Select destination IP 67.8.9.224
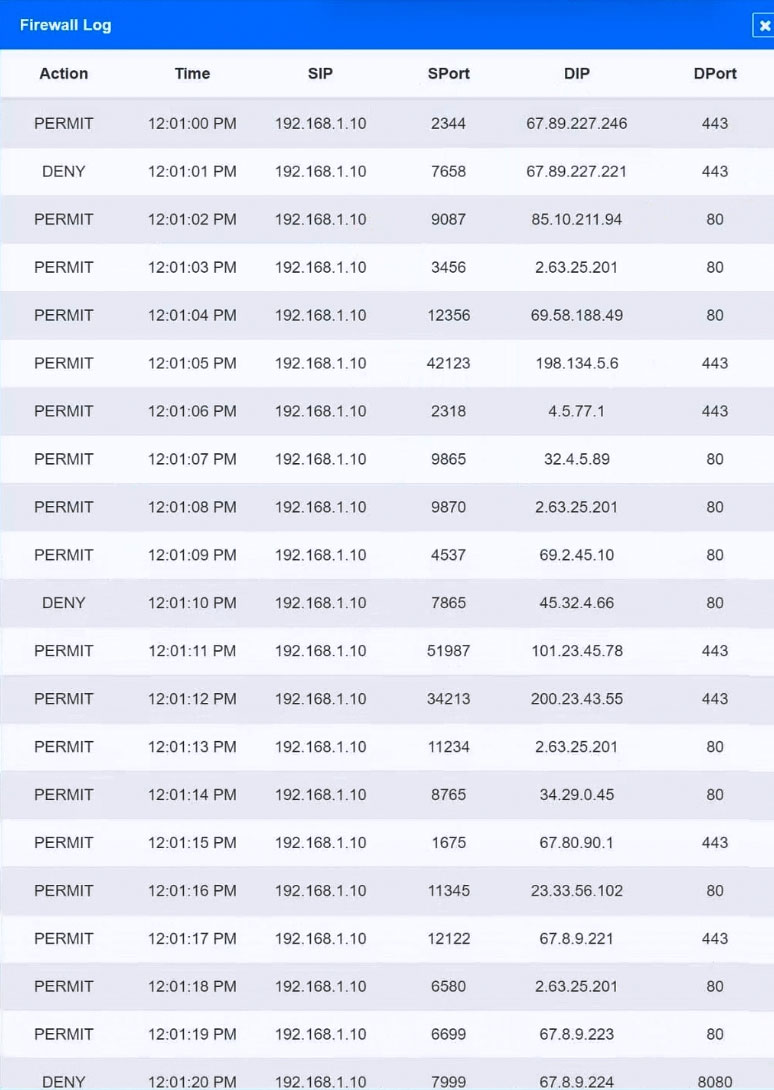This screenshot has width=774, height=1090. [577, 1082]
